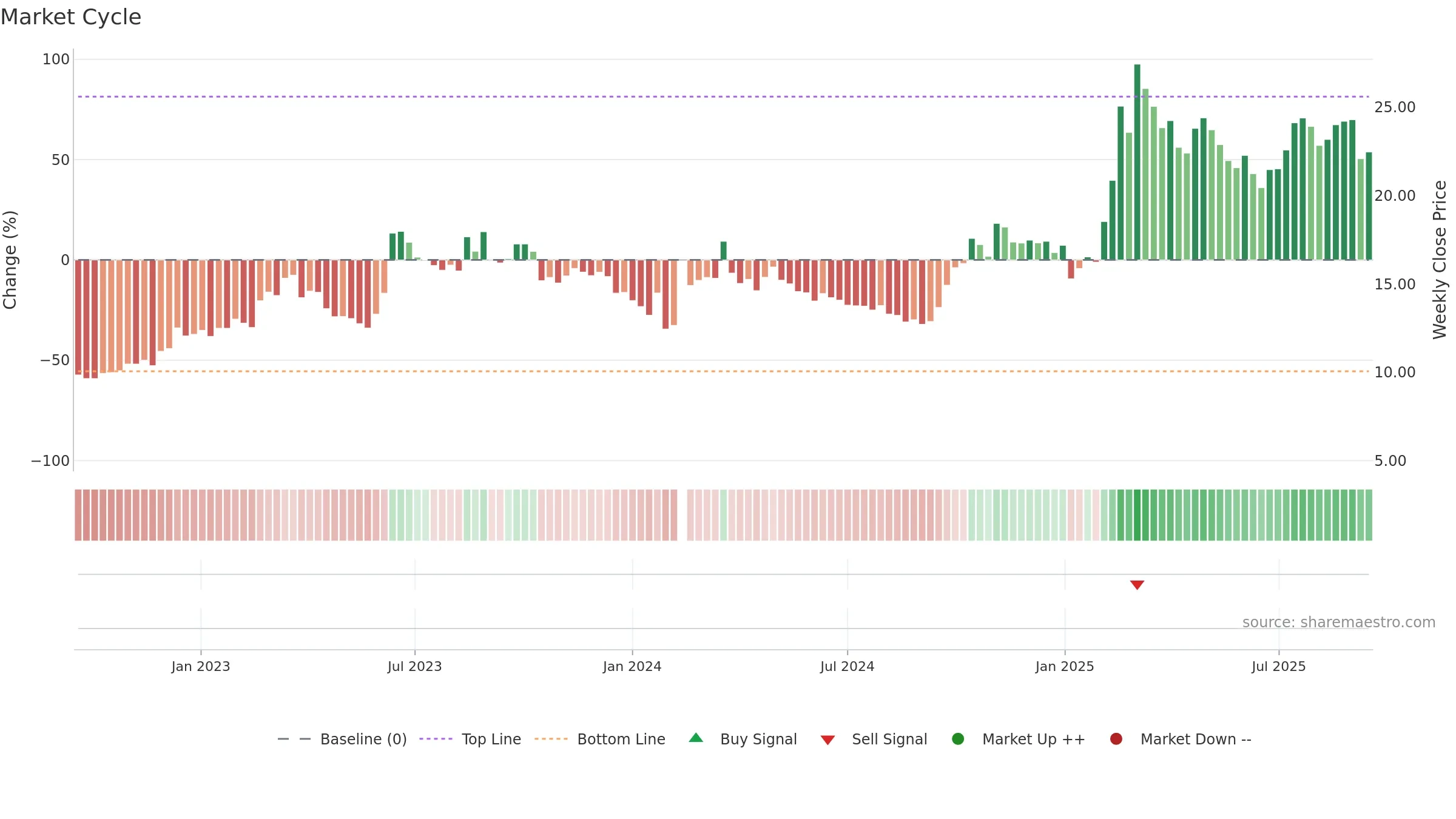This screenshot has width=1456, height=819.
Task: Click the purple dotted Top Line legend swatch
Action: point(436,739)
